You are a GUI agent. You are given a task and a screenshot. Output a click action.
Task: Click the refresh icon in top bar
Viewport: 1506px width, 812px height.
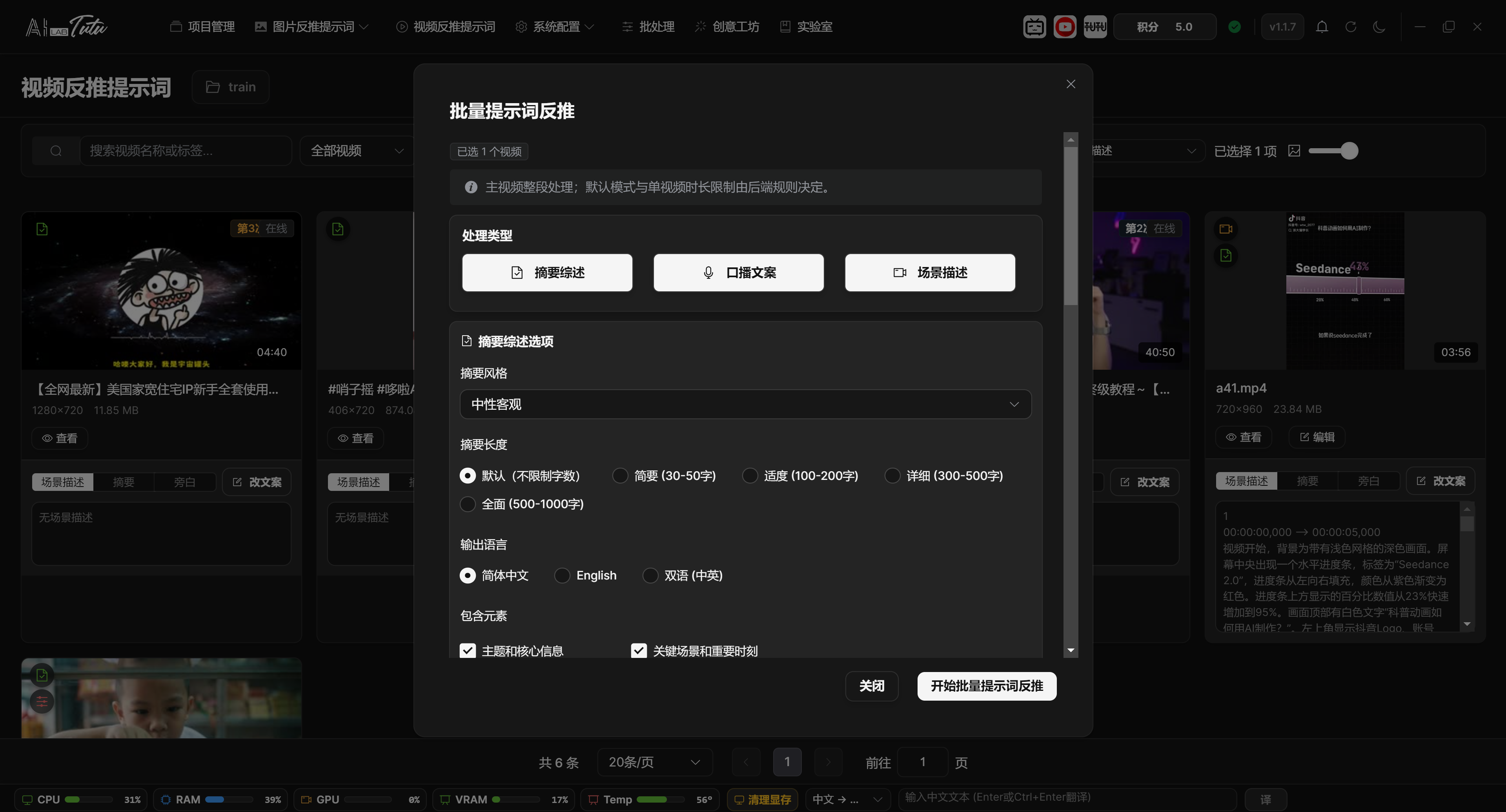[1351, 27]
